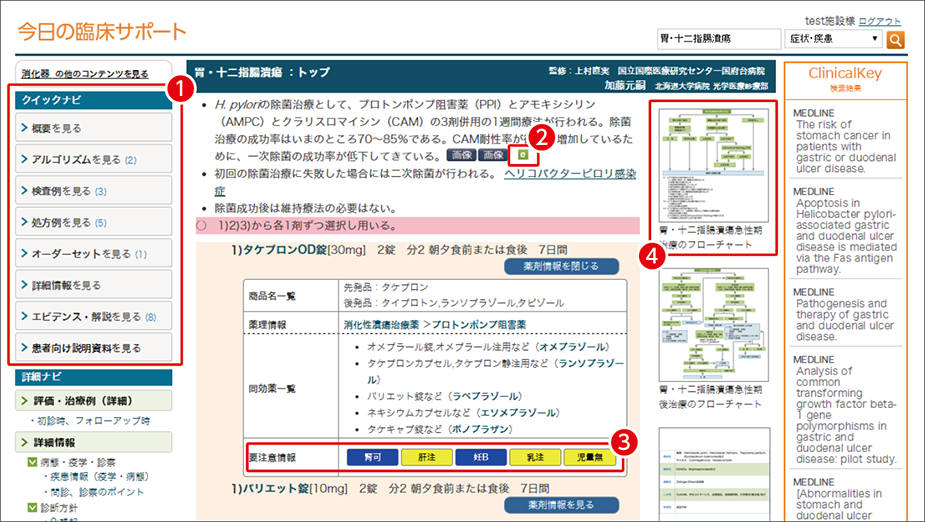
Task: Open MEDLINE 'Apoptosis in Helicobacter pylori' article
Action: pyautogui.click(x=845, y=236)
